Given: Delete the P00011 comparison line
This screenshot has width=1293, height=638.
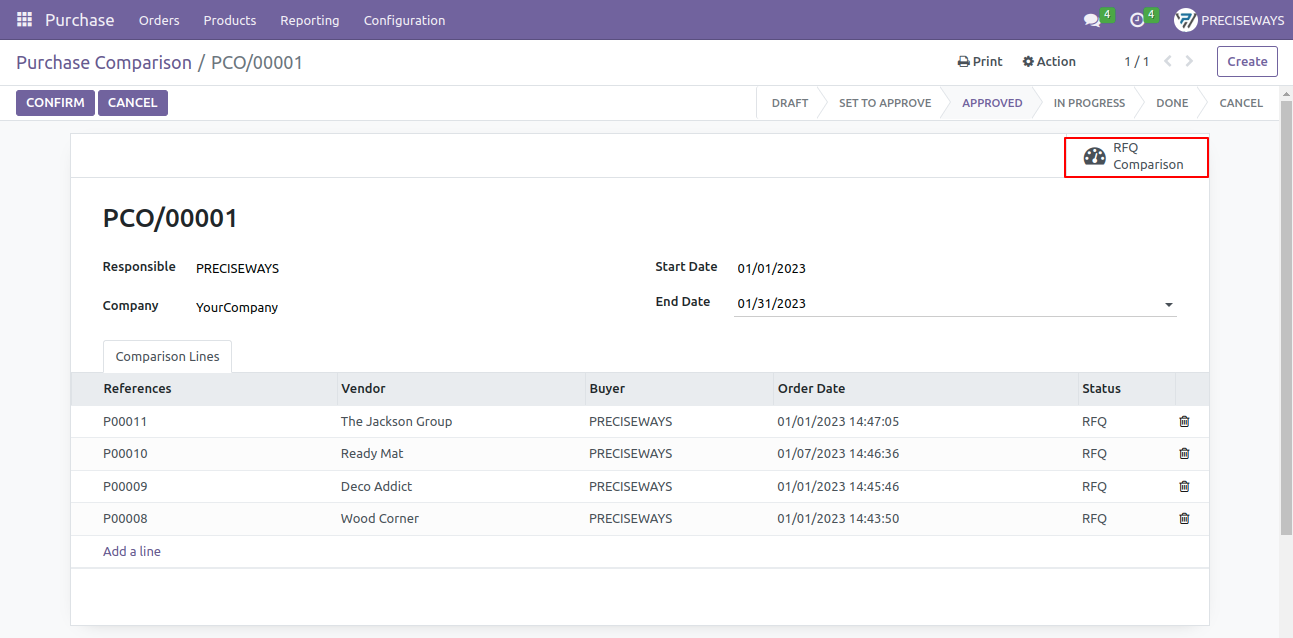Looking at the screenshot, I should click(1184, 421).
